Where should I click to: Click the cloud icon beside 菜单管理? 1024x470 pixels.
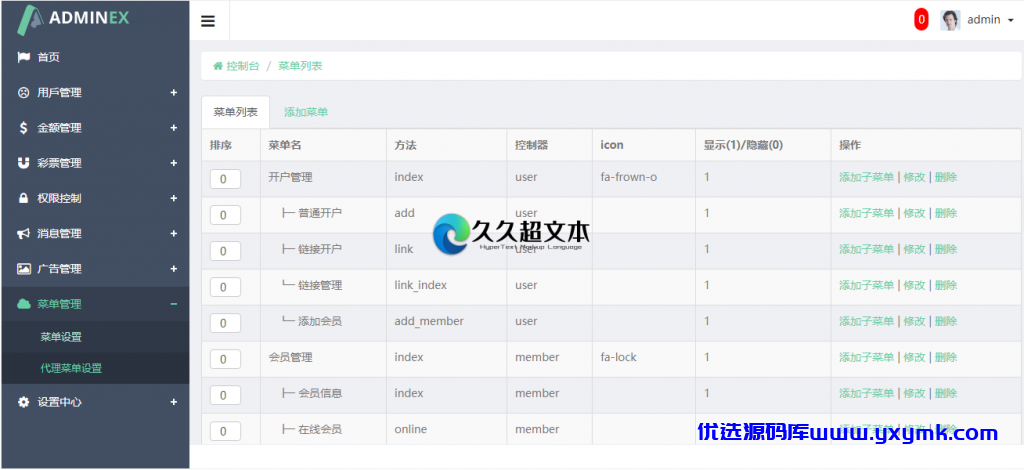coord(24,304)
